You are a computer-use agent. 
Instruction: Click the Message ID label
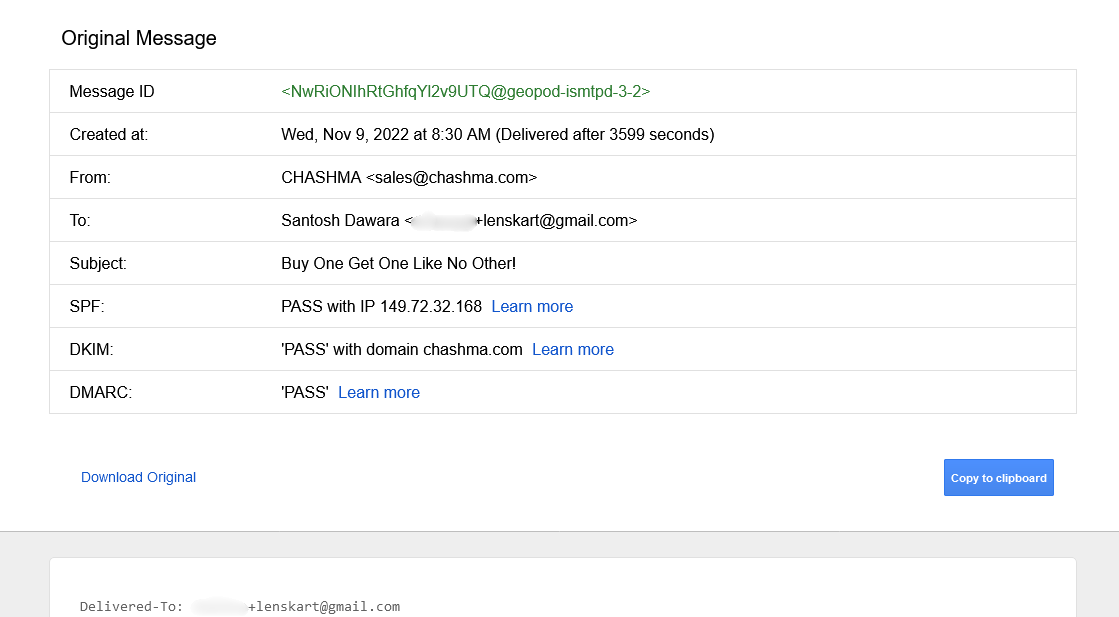click(x=112, y=91)
